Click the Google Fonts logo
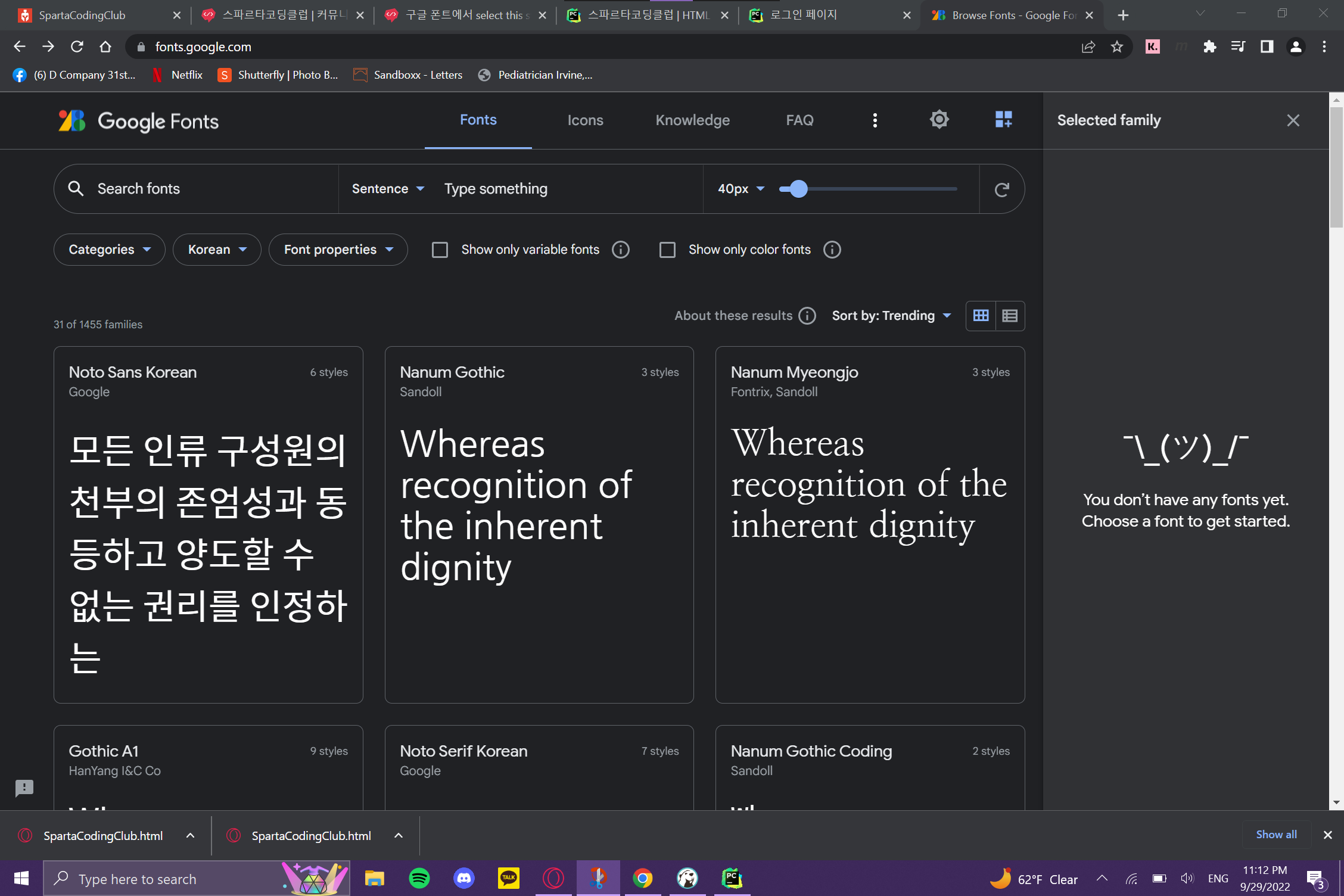1344x896 pixels. click(x=138, y=121)
